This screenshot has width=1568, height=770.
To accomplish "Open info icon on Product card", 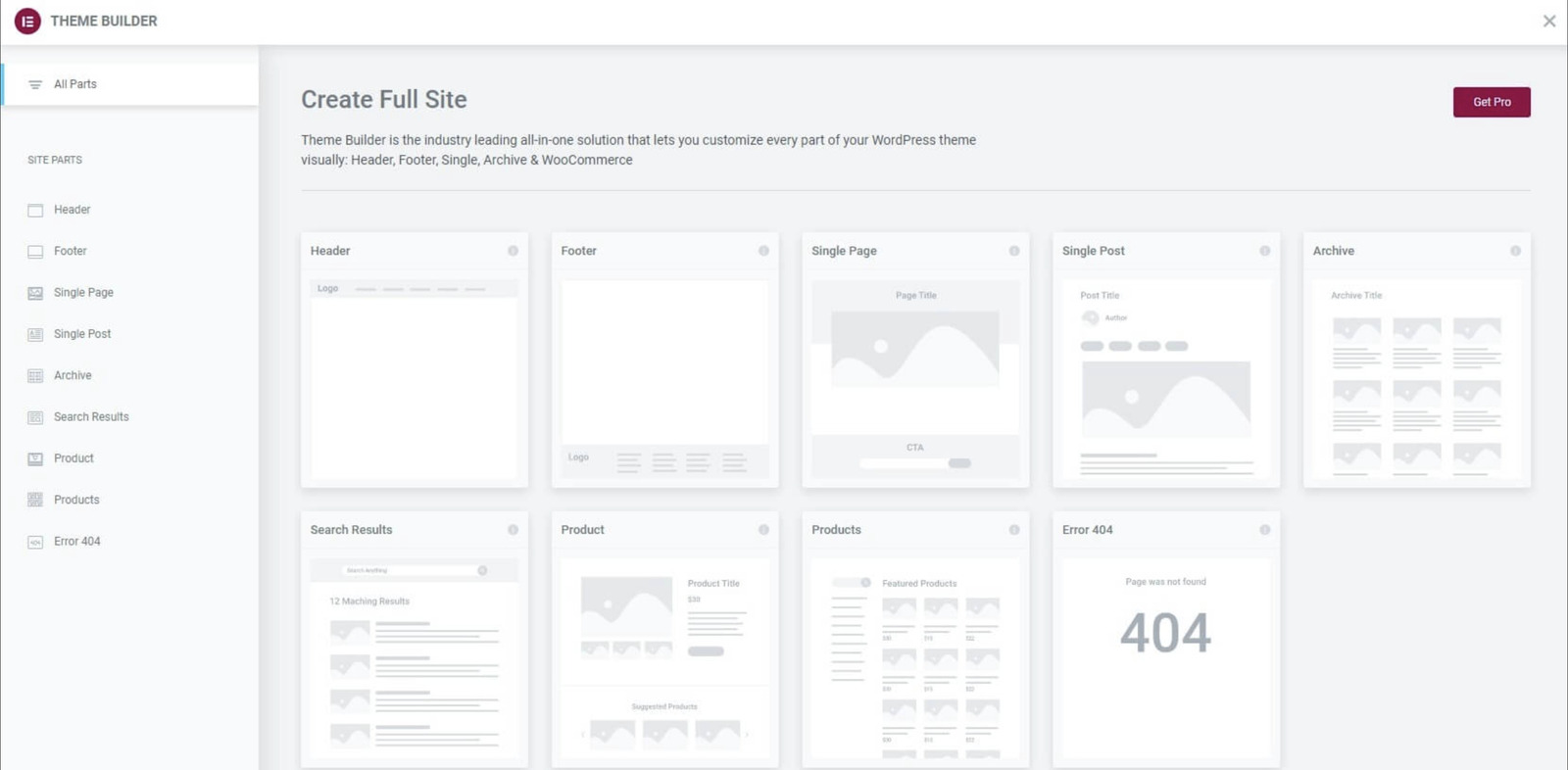I will coord(763,530).
